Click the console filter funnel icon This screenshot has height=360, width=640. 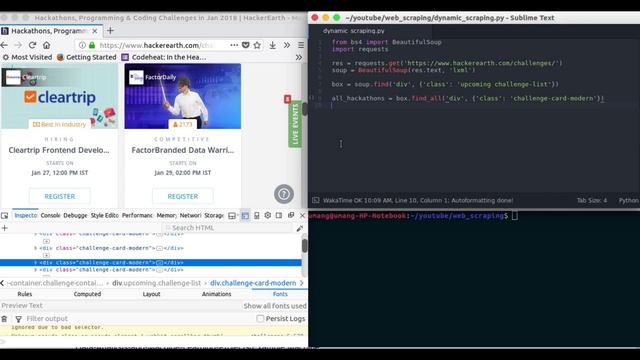[x=18, y=319]
